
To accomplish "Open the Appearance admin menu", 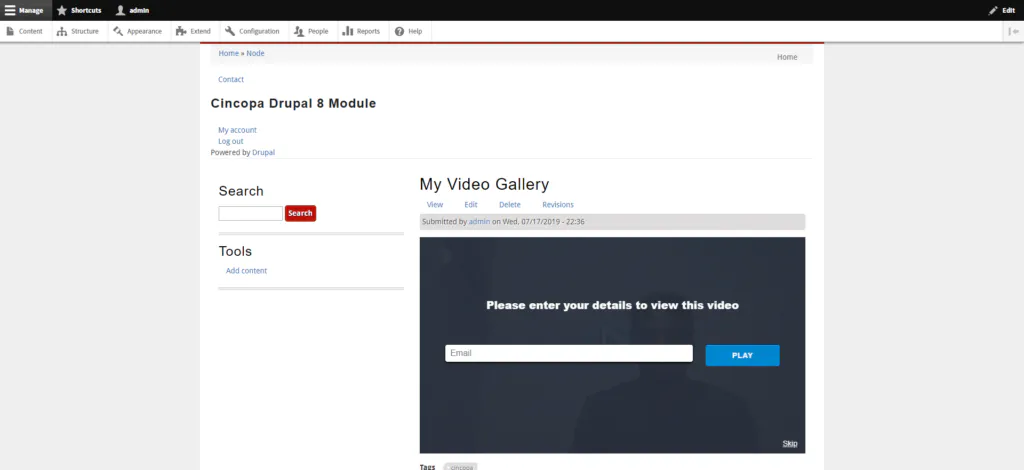I will click(137, 31).
